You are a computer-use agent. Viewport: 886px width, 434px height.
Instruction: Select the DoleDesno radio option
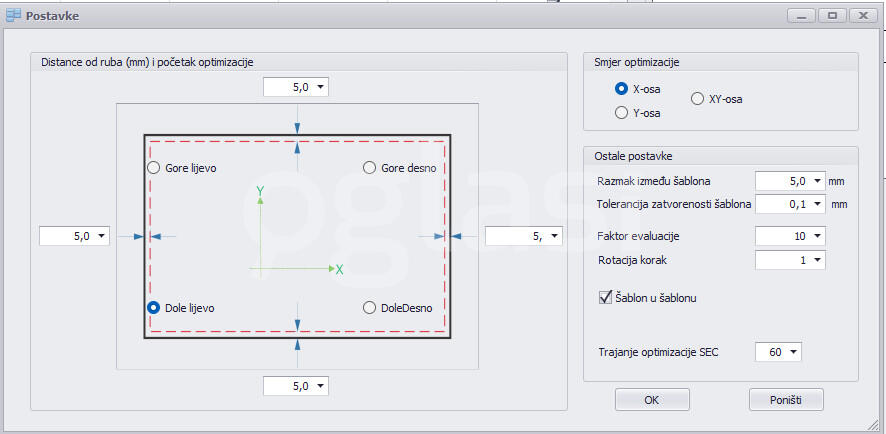[369, 308]
